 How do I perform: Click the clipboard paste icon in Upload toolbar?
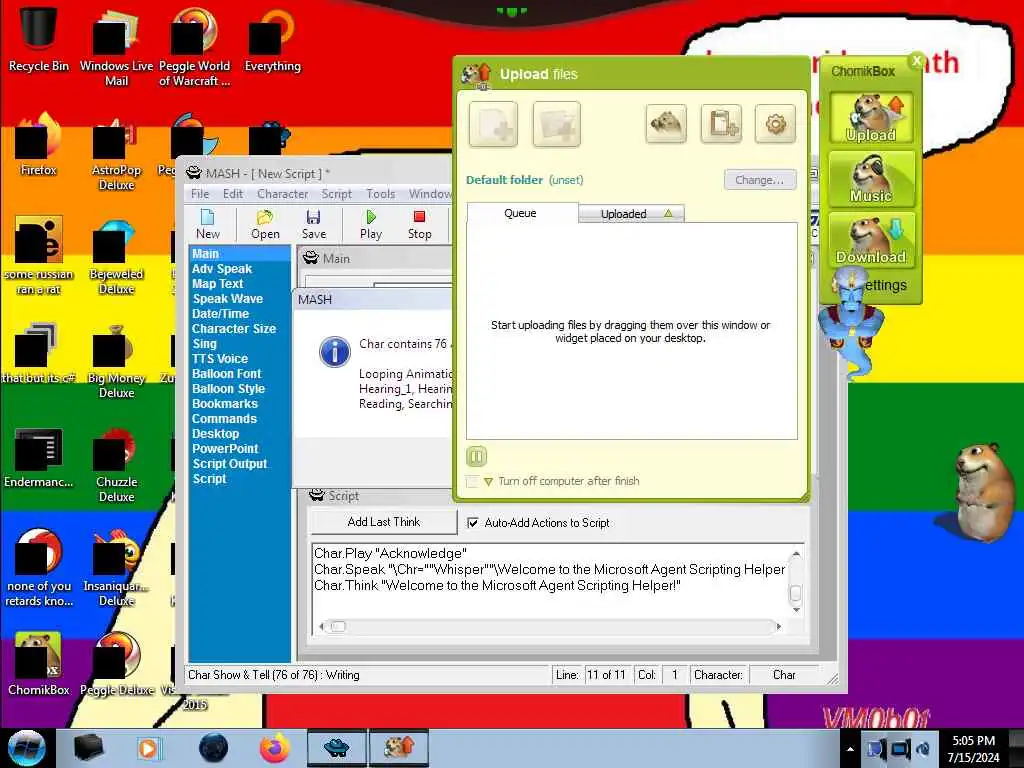[x=721, y=123]
